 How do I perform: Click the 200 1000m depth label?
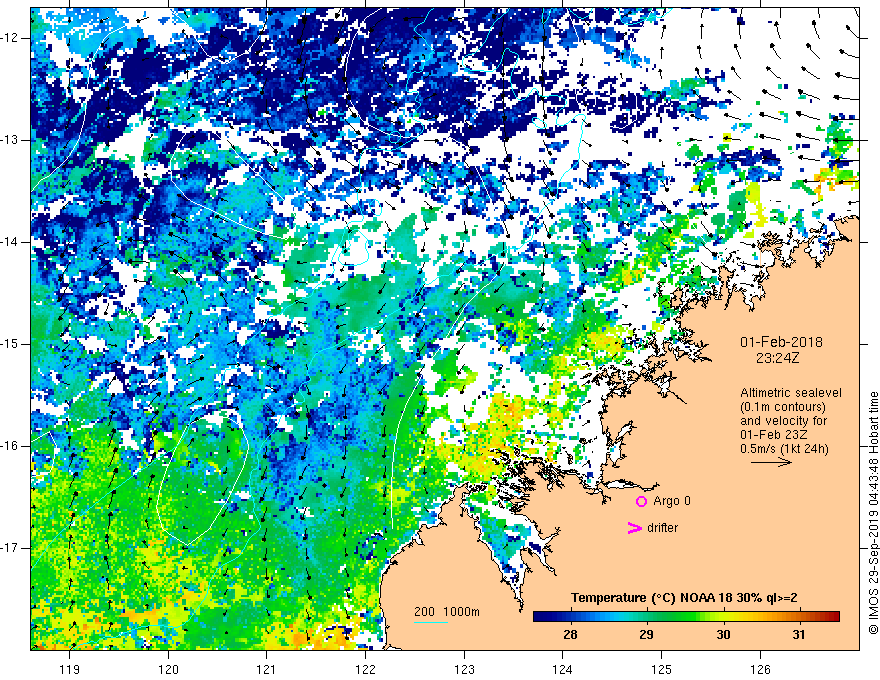coord(447,612)
